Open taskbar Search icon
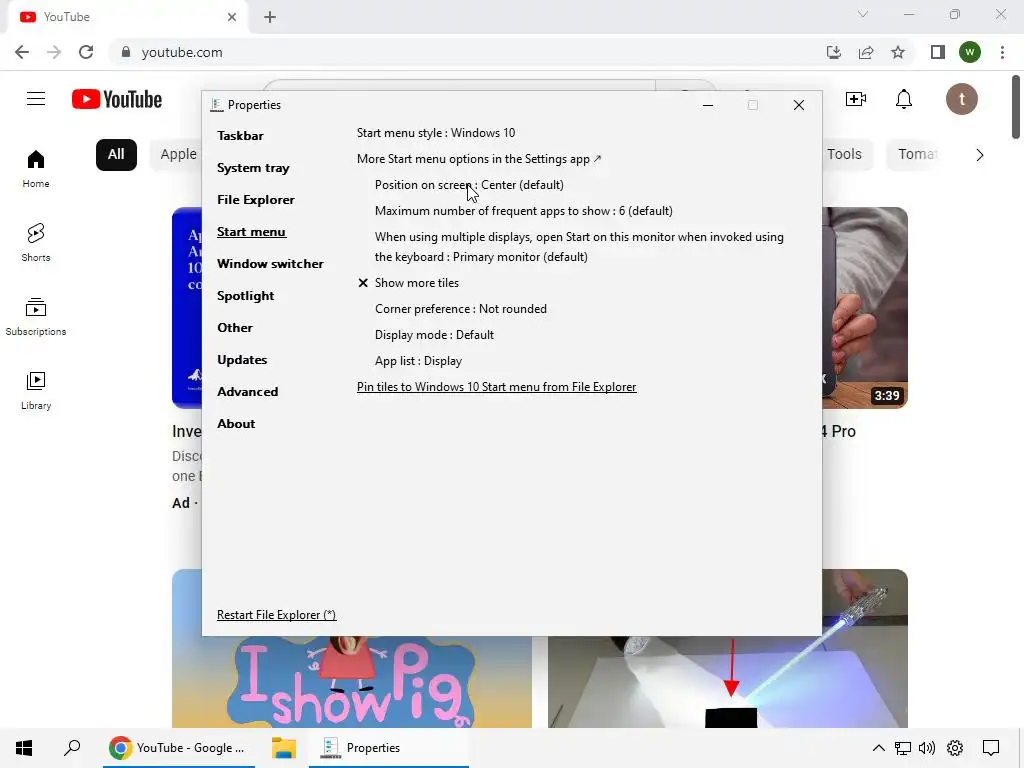 tap(72, 748)
